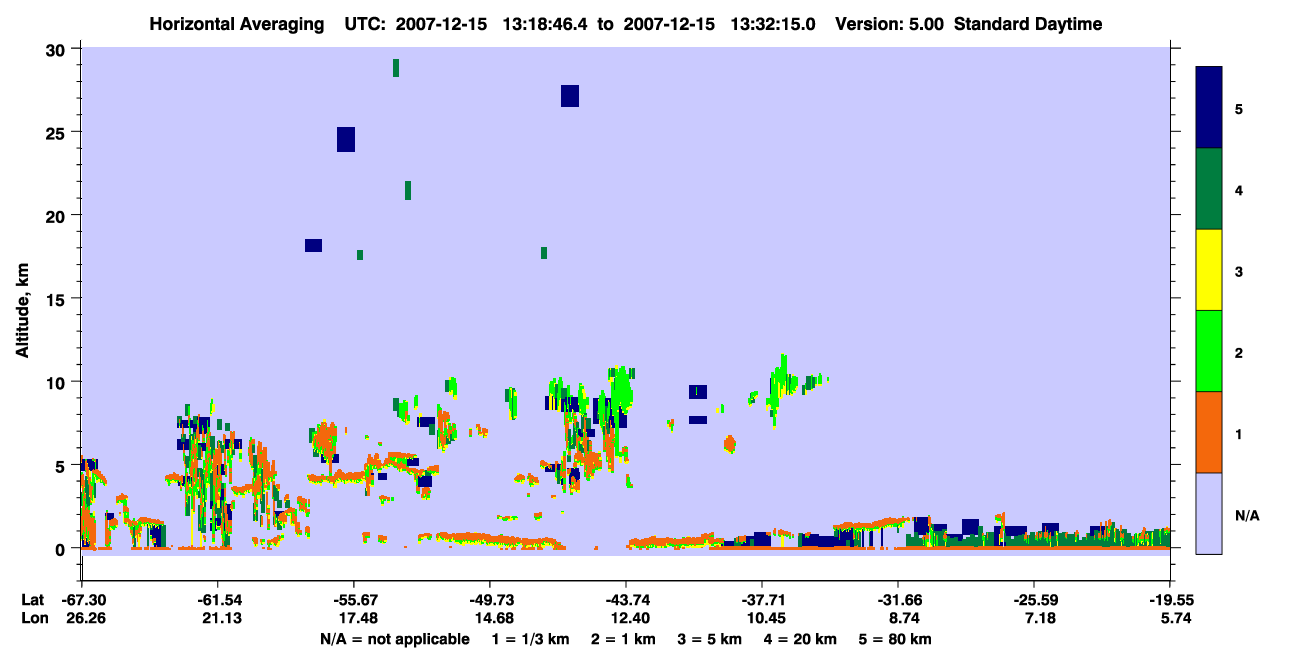
Task: Click the dark green colorbar segment labeled 4
Action: pyautogui.click(x=1209, y=189)
